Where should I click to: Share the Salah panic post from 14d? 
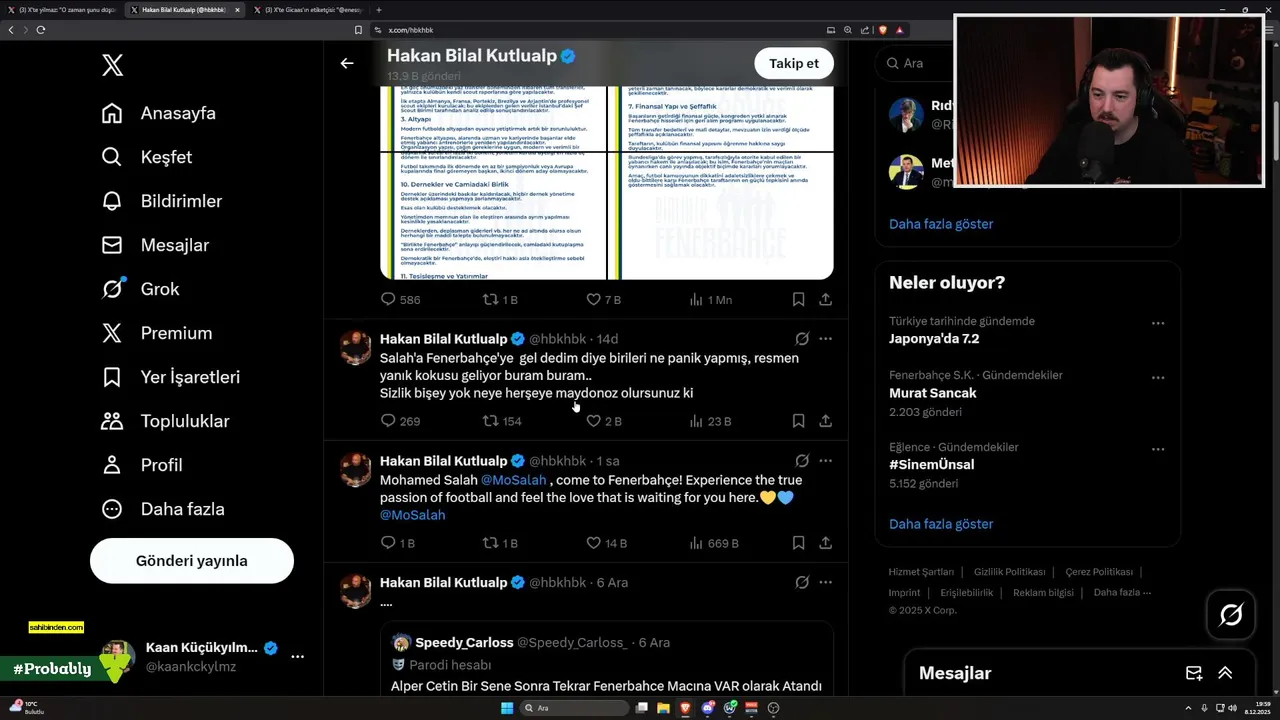825,421
